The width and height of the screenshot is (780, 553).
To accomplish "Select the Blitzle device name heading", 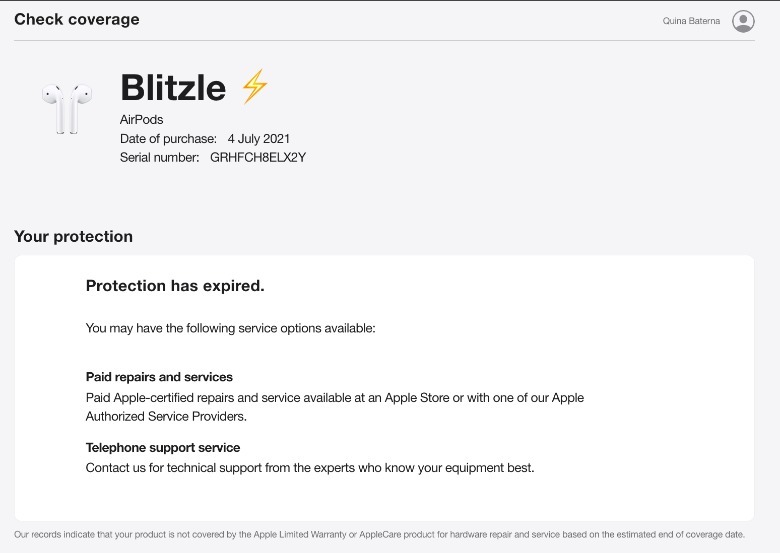I will pos(173,88).
